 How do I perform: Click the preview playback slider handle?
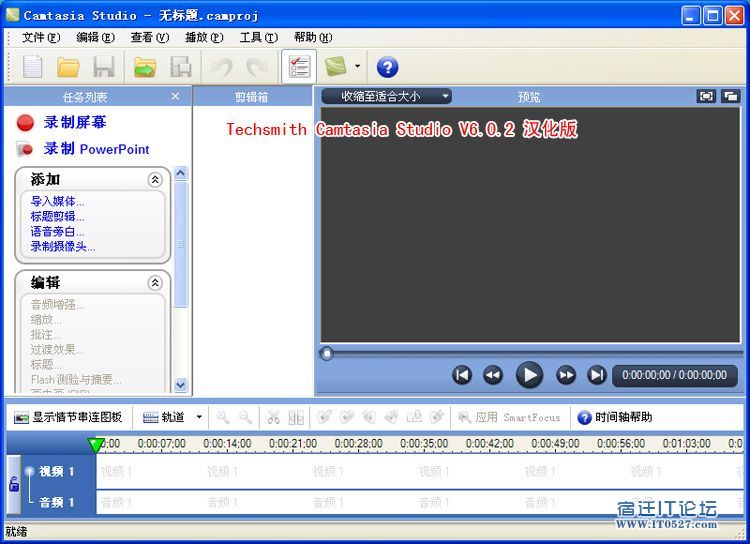[x=327, y=354]
